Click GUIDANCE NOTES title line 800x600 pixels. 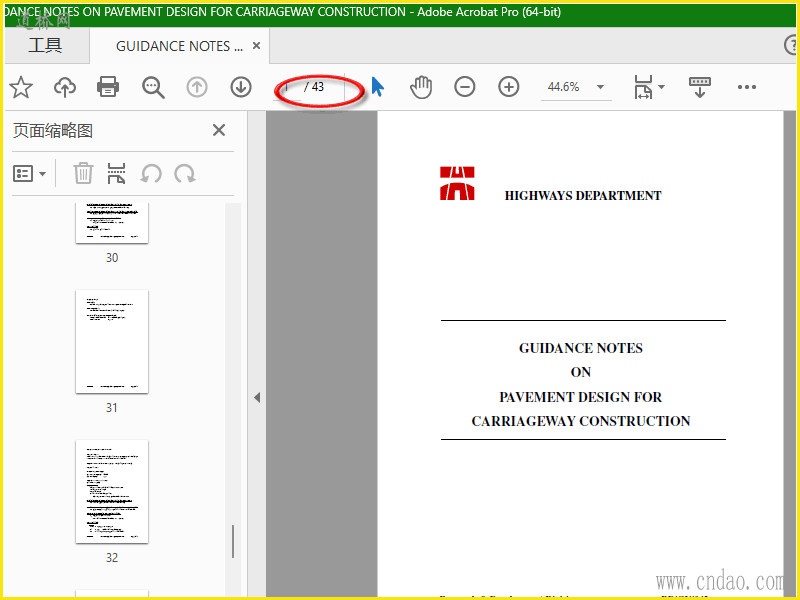coord(581,348)
